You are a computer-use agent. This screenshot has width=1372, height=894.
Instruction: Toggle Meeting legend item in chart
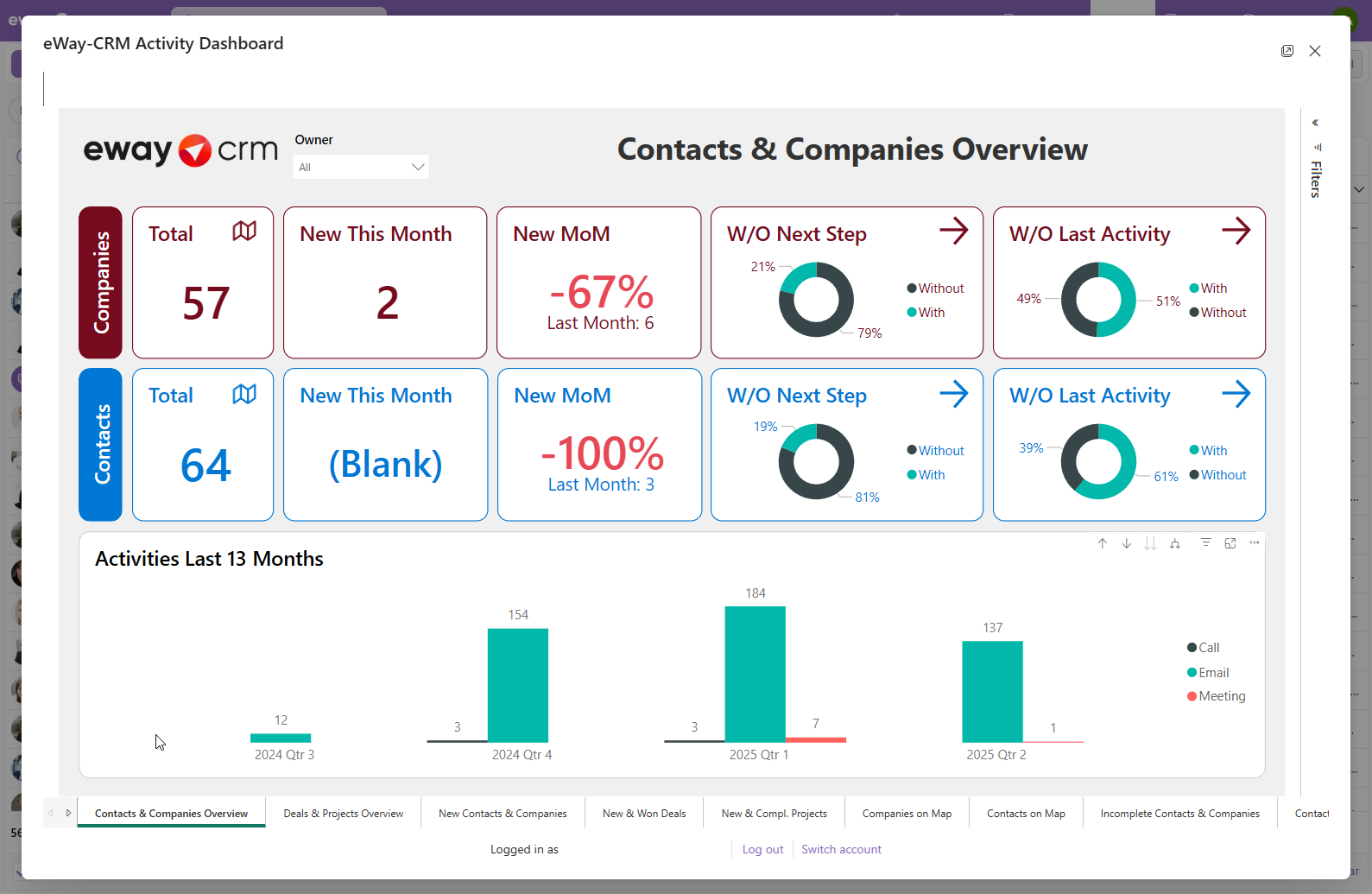[1217, 696]
